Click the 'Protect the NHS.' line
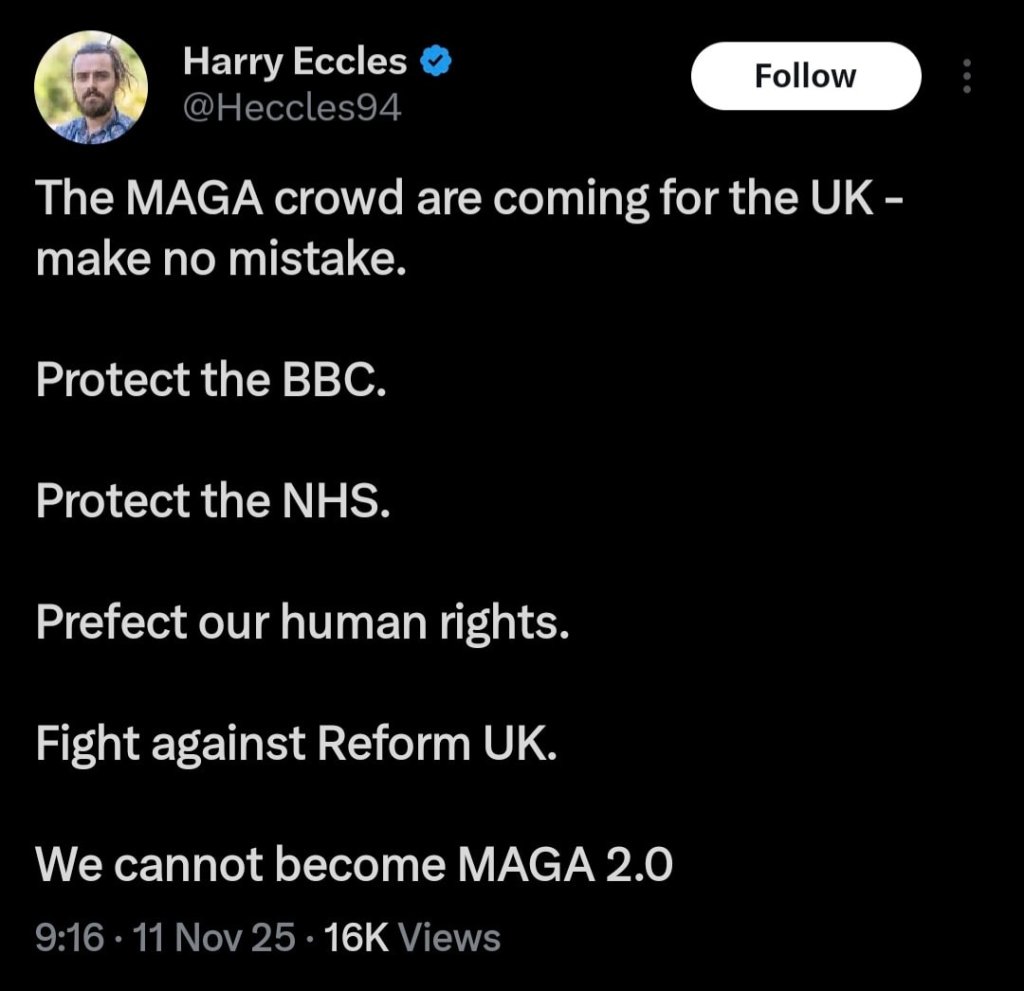The height and width of the screenshot is (991, 1024). (212, 501)
